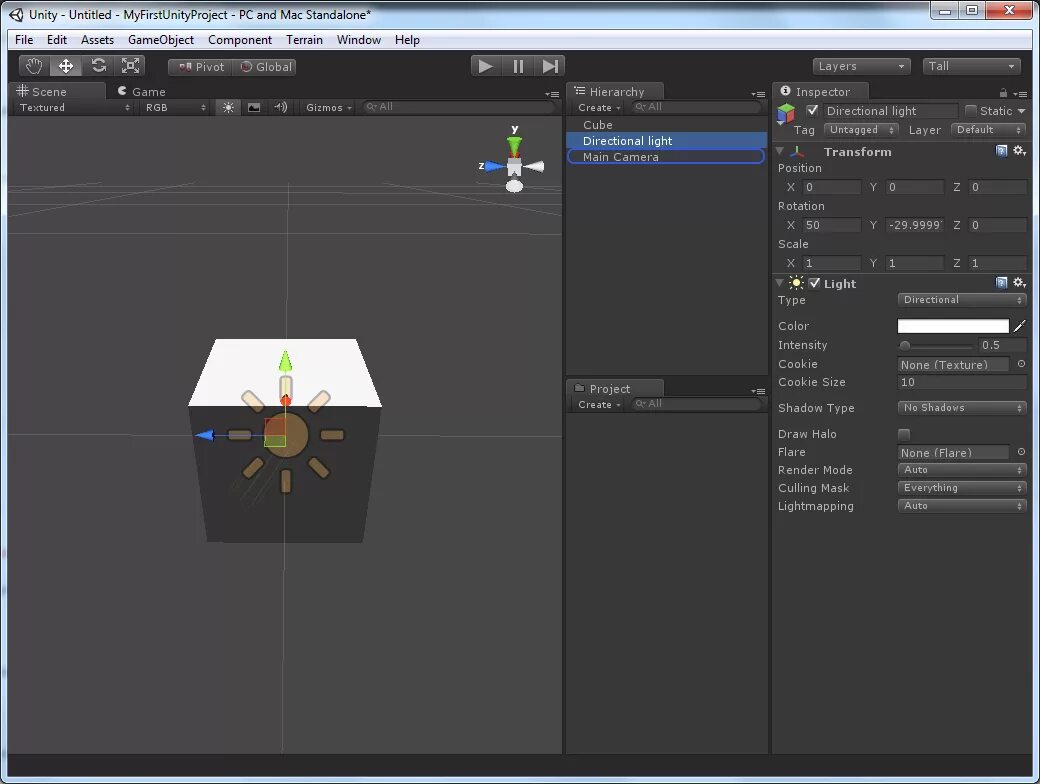
Task: Open the Project Create menu
Action: [x=598, y=405]
